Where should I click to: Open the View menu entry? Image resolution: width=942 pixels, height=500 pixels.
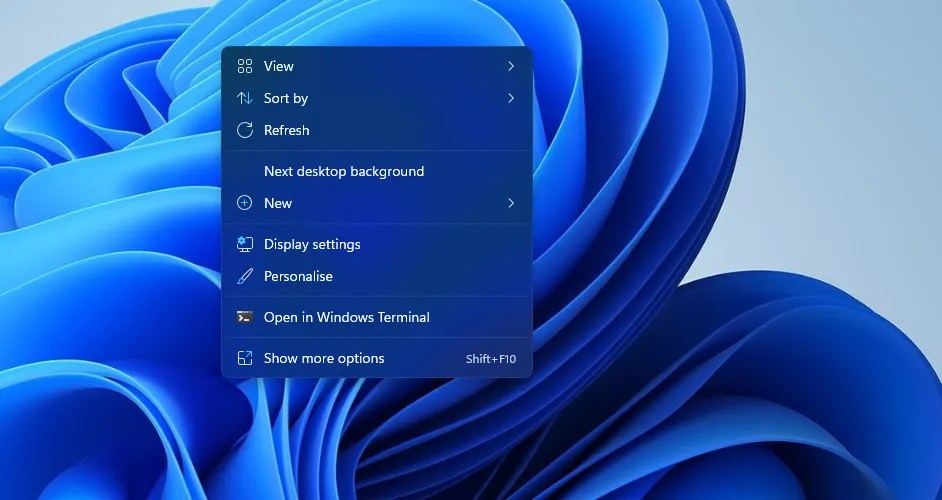pos(377,66)
